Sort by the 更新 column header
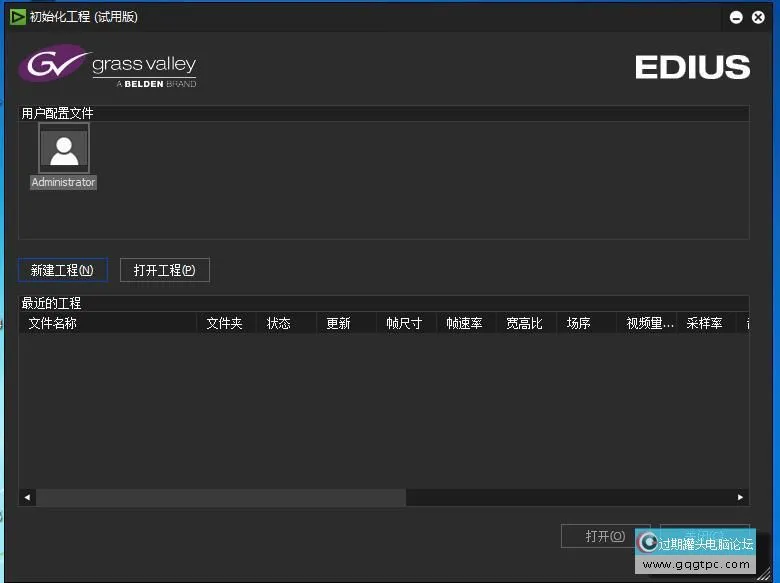This screenshot has width=780, height=583. pos(347,323)
